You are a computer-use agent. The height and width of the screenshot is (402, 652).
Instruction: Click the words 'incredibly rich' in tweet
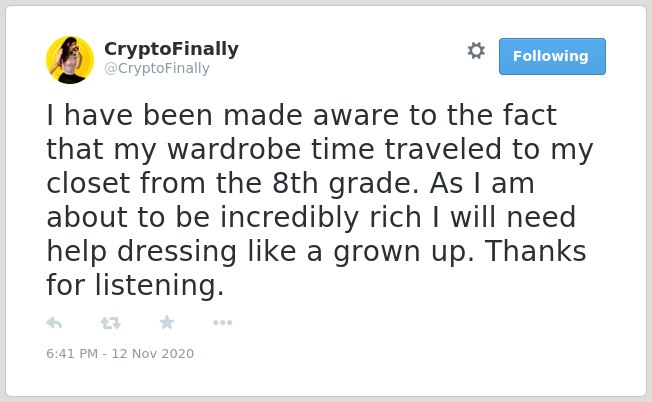tap(321, 218)
